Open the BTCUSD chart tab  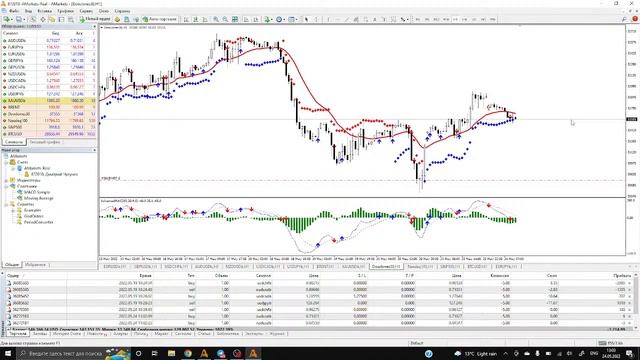click(x=477, y=267)
